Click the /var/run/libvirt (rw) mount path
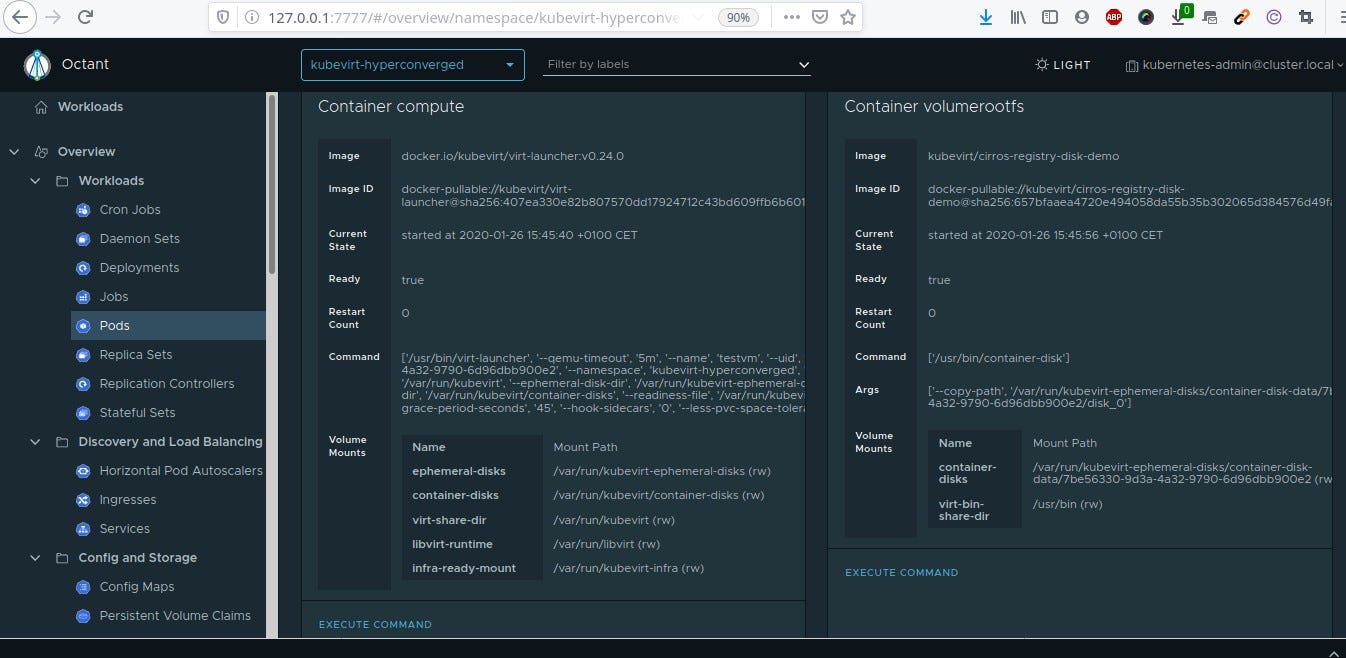The width and height of the screenshot is (1346, 658). click(x=606, y=544)
